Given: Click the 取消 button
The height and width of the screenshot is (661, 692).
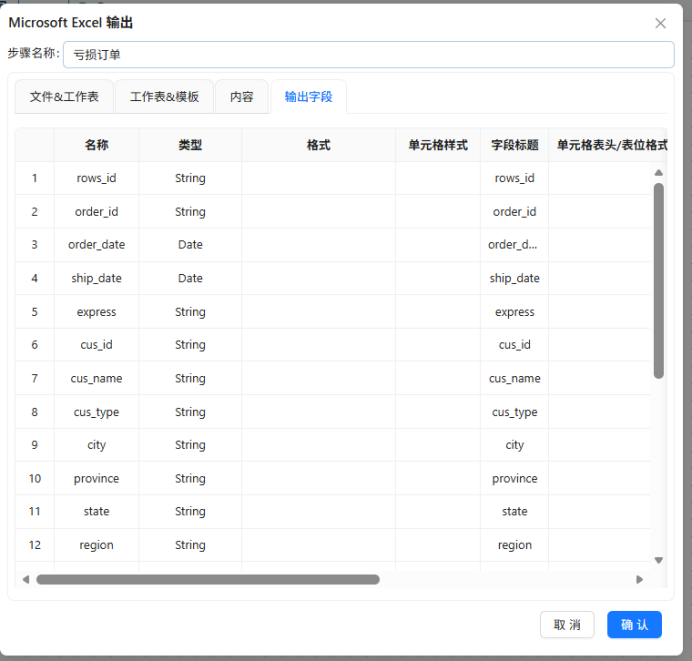Looking at the screenshot, I should pyautogui.click(x=567, y=625).
